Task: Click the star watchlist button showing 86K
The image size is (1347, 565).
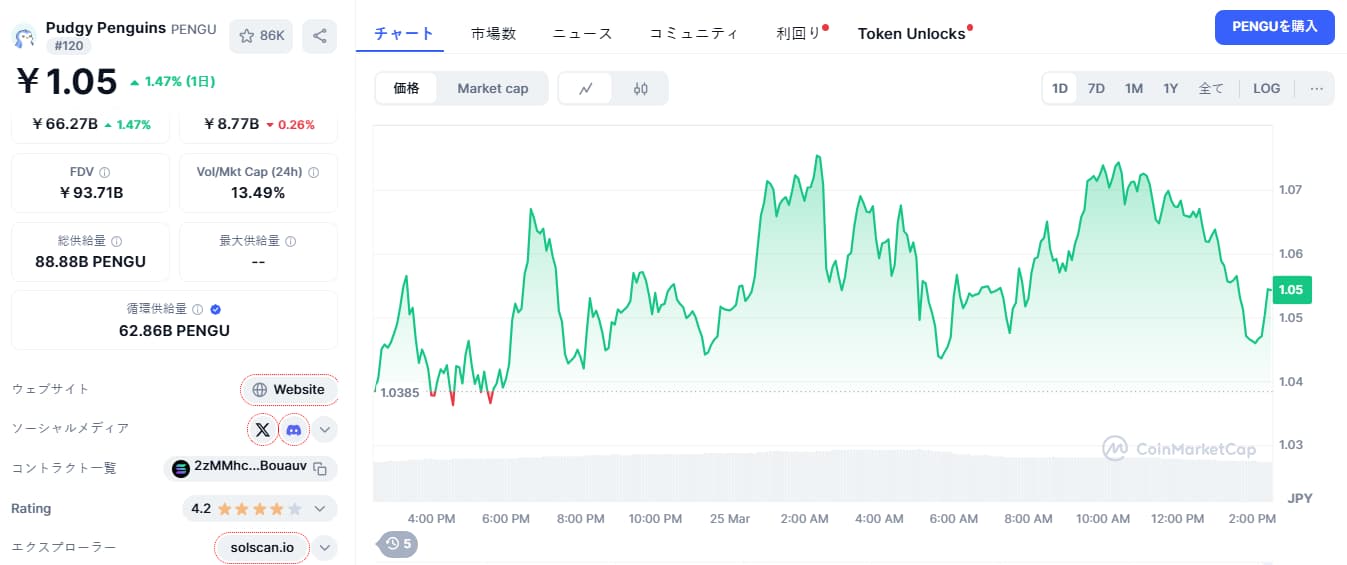Action: click(x=261, y=36)
